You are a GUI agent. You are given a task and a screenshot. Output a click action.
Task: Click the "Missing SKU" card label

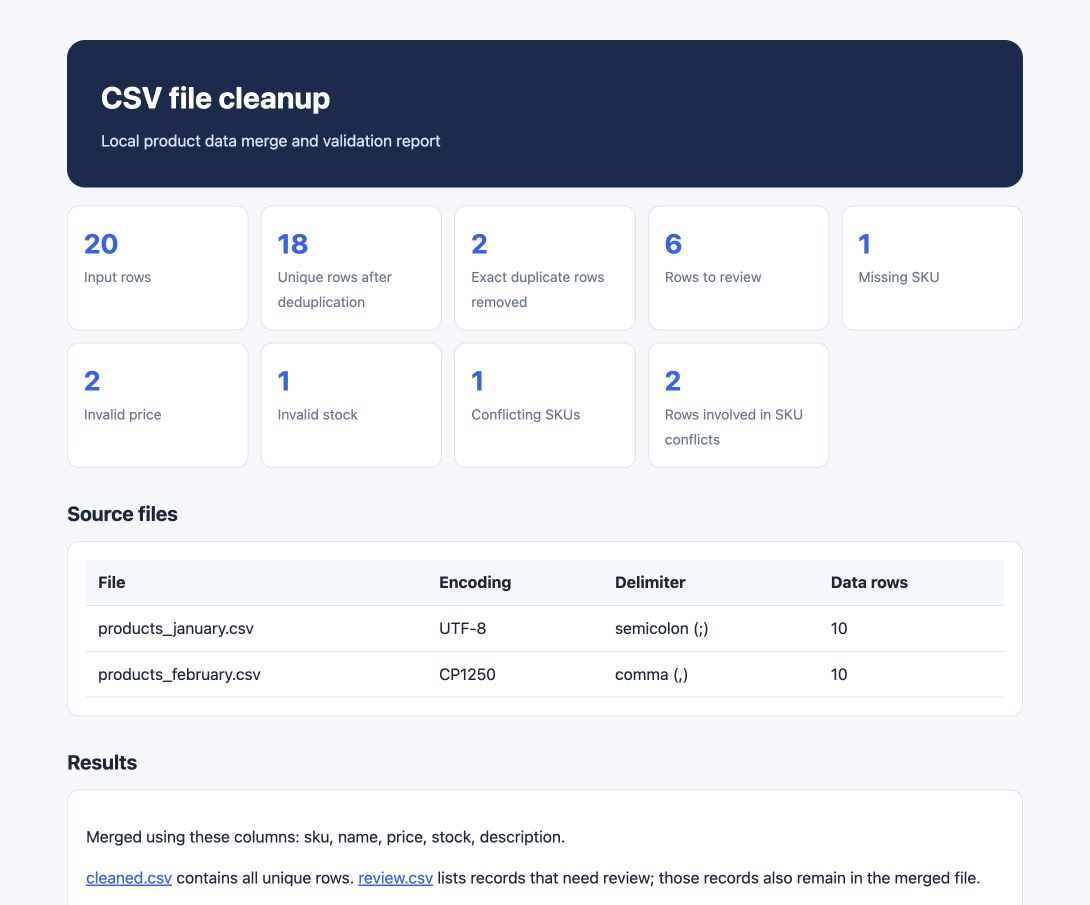pyautogui.click(x=898, y=277)
